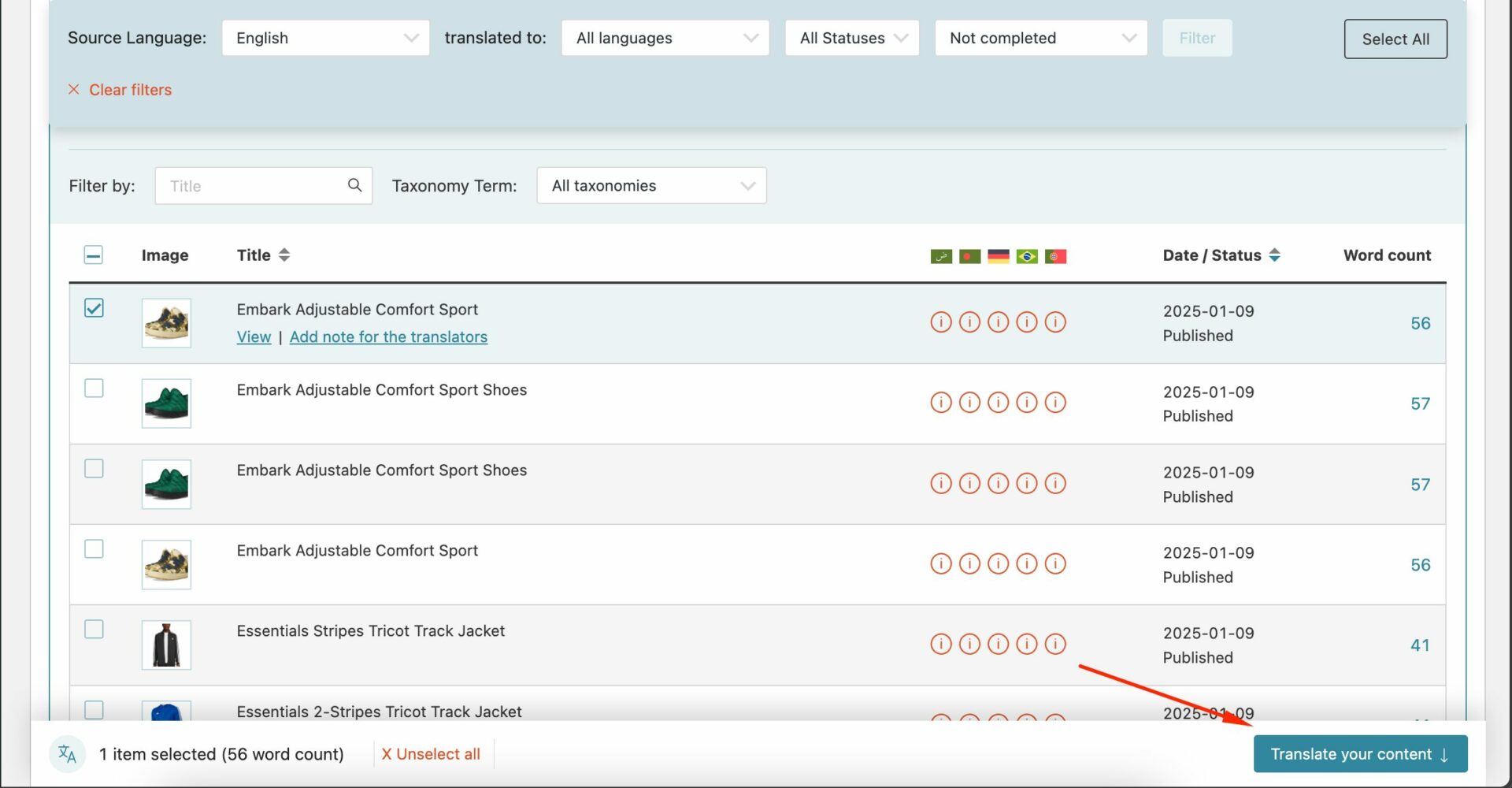Open the View link for the checked product
The image size is (1512, 788).
[254, 337]
